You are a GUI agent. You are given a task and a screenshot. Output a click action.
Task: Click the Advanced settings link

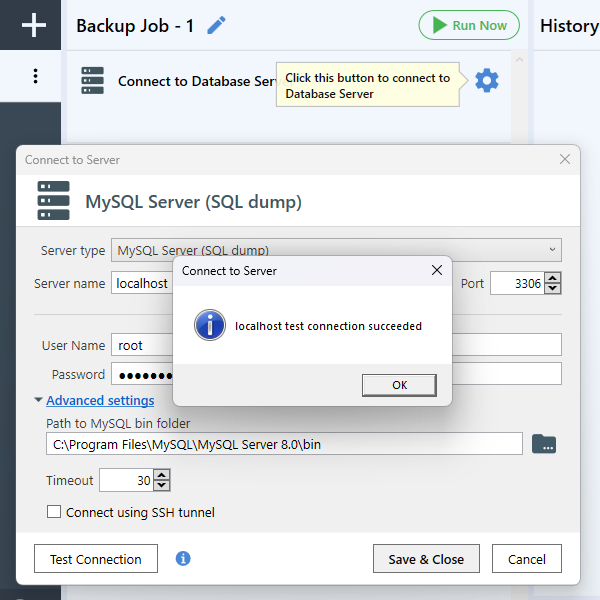pyautogui.click(x=100, y=400)
